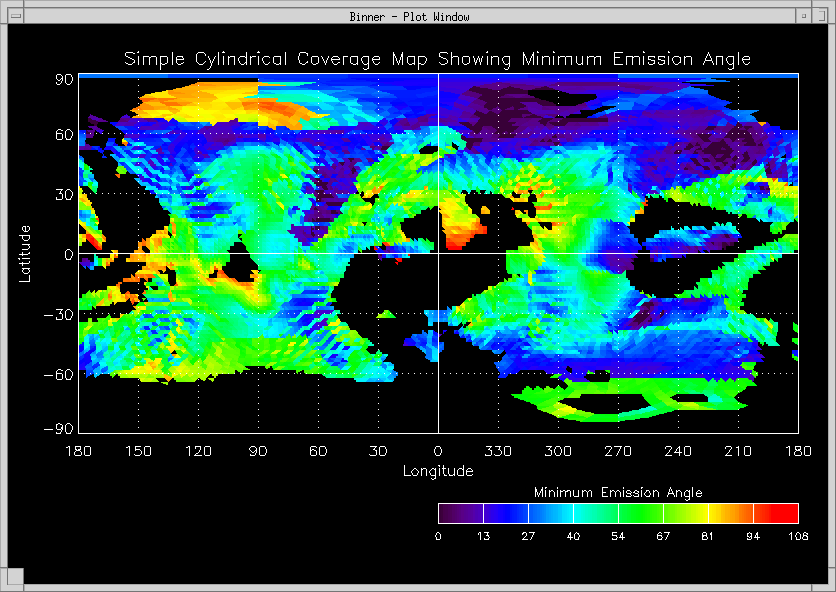836x592 pixels.
Task: Click the orange 81-94 colorbar segment
Action: [731, 514]
